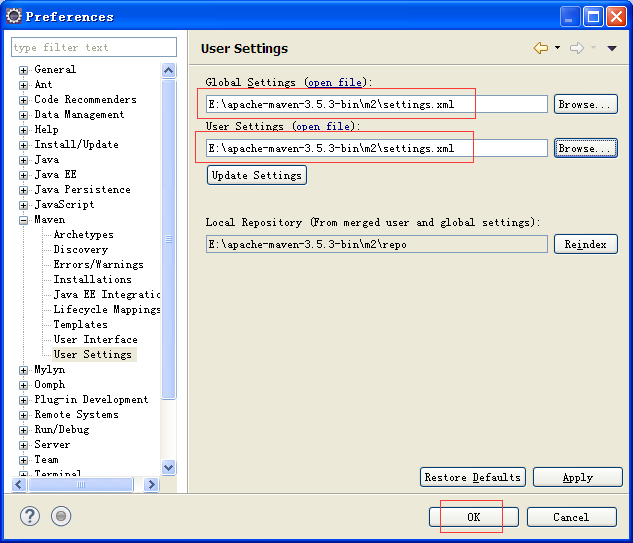Expand the Help preferences node

[23, 130]
